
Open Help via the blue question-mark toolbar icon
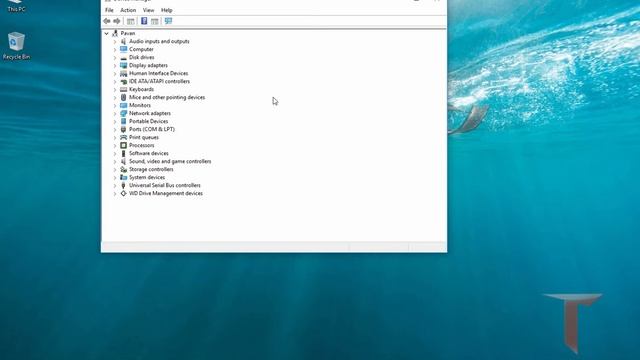[144, 21]
